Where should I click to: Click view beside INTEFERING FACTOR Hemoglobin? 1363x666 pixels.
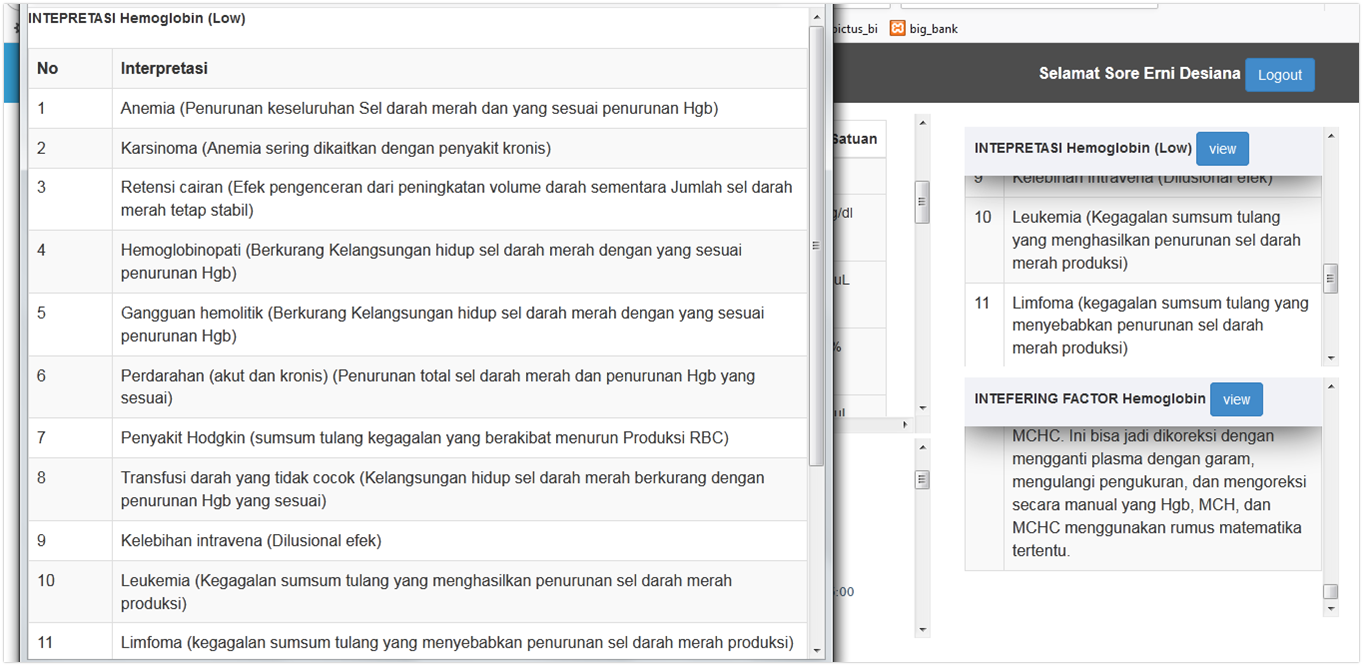(1236, 399)
